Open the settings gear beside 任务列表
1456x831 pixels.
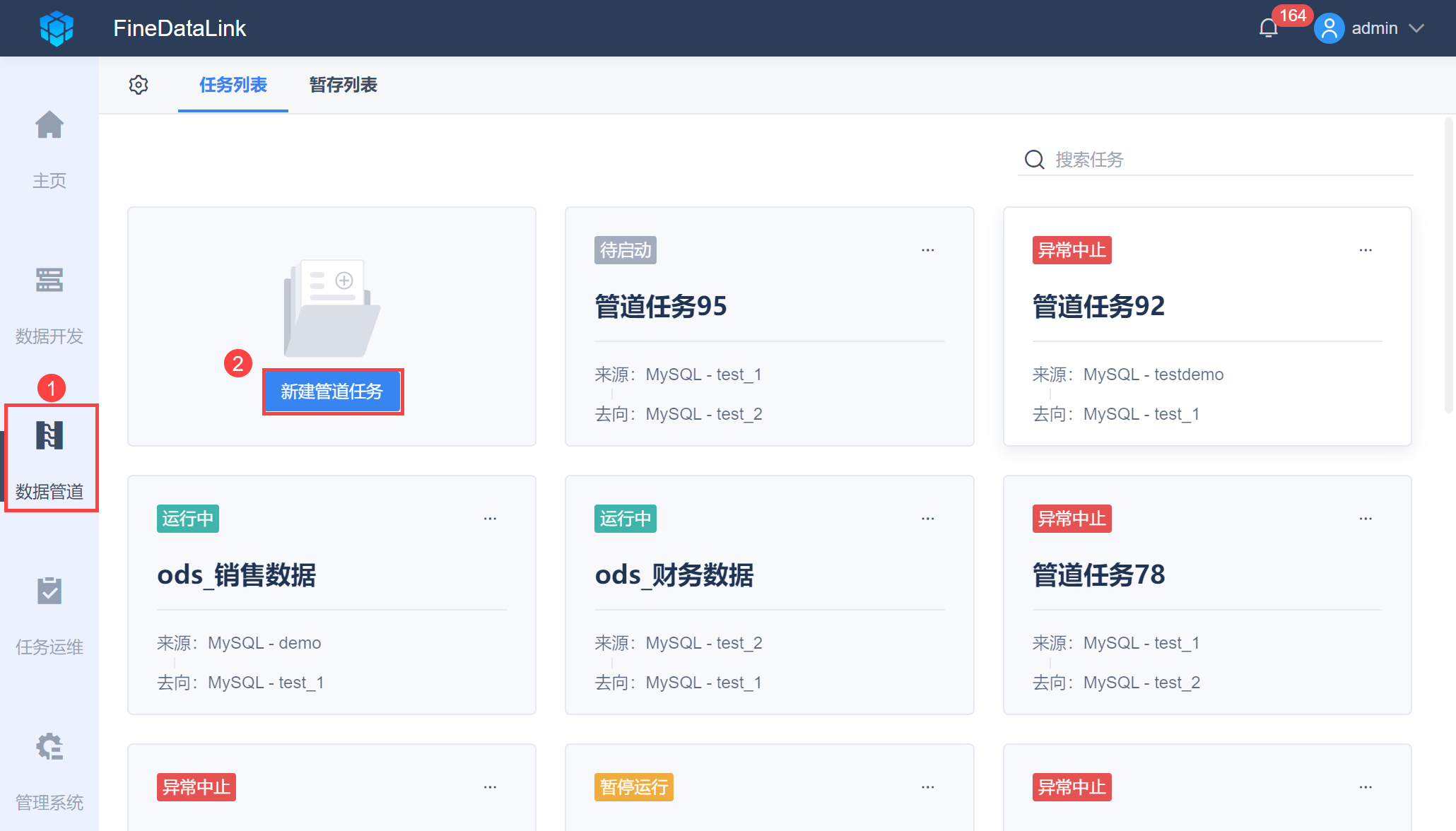coord(139,85)
